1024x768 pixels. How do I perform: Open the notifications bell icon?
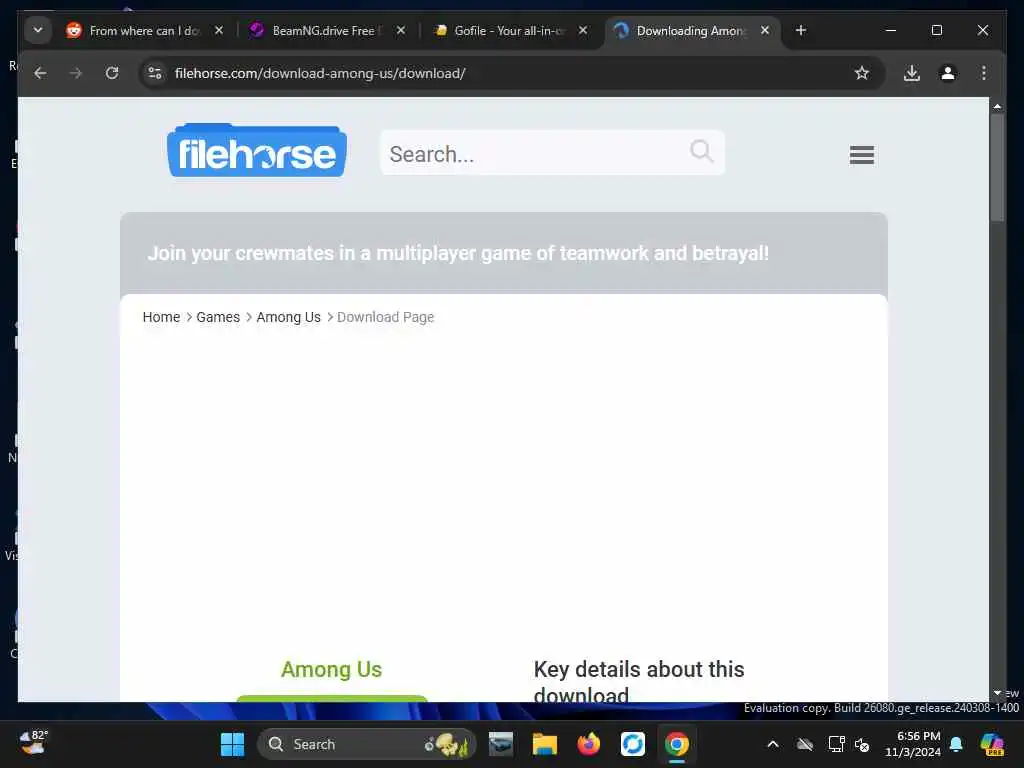[x=956, y=744]
